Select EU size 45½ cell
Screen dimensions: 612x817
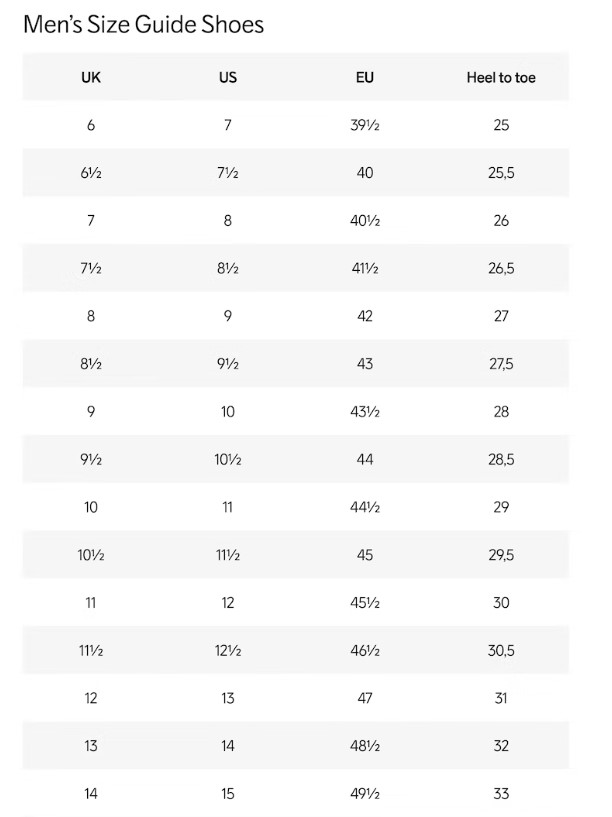click(x=365, y=603)
